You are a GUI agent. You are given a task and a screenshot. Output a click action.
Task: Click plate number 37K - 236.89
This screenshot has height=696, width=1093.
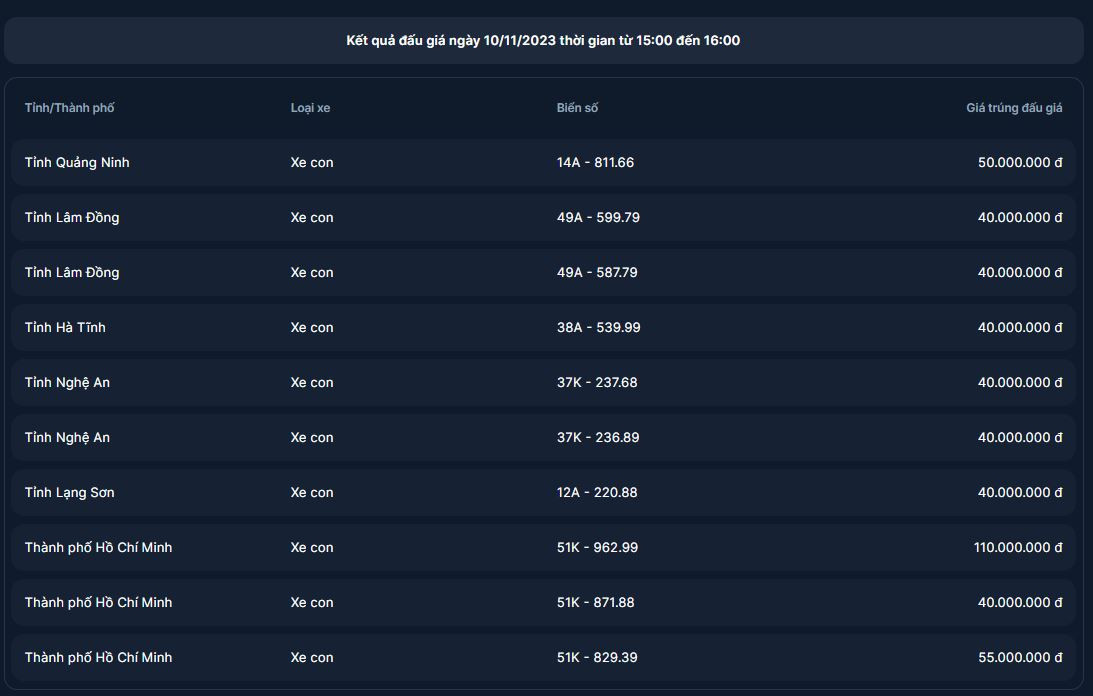(597, 437)
